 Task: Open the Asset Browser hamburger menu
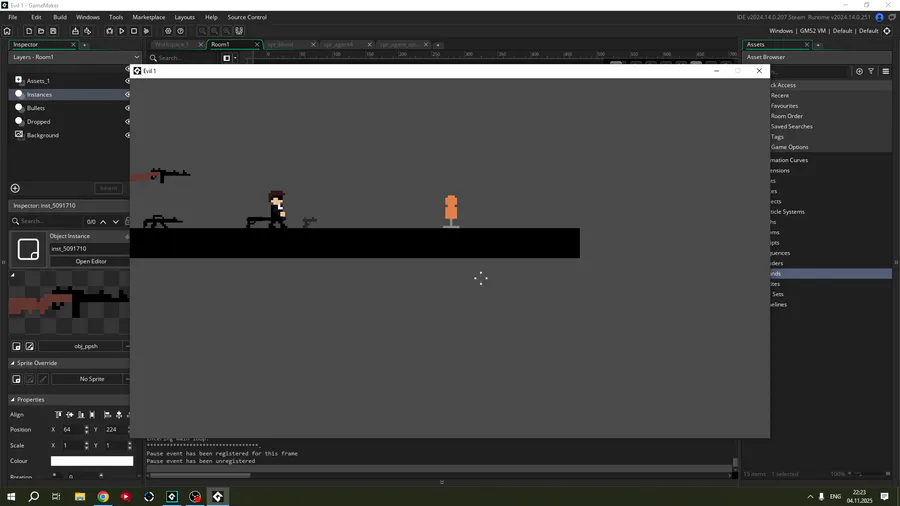coord(886,71)
